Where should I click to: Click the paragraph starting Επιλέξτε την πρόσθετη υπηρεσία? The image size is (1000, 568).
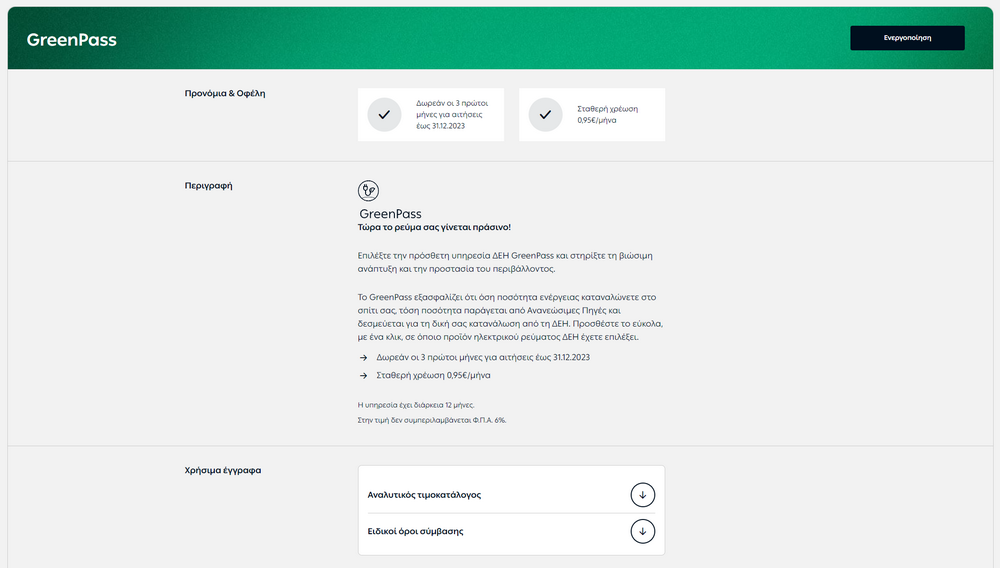click(x=505, y=262)
